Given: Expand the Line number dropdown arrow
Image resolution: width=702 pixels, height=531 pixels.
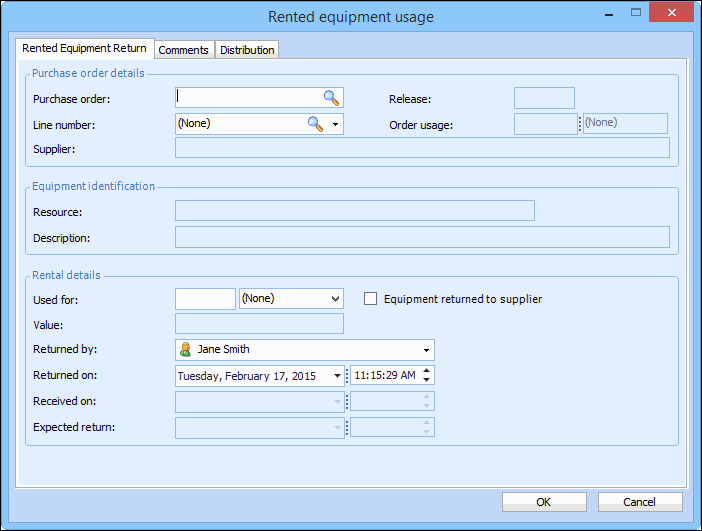Looking at the screenshot, I should 336,124.
